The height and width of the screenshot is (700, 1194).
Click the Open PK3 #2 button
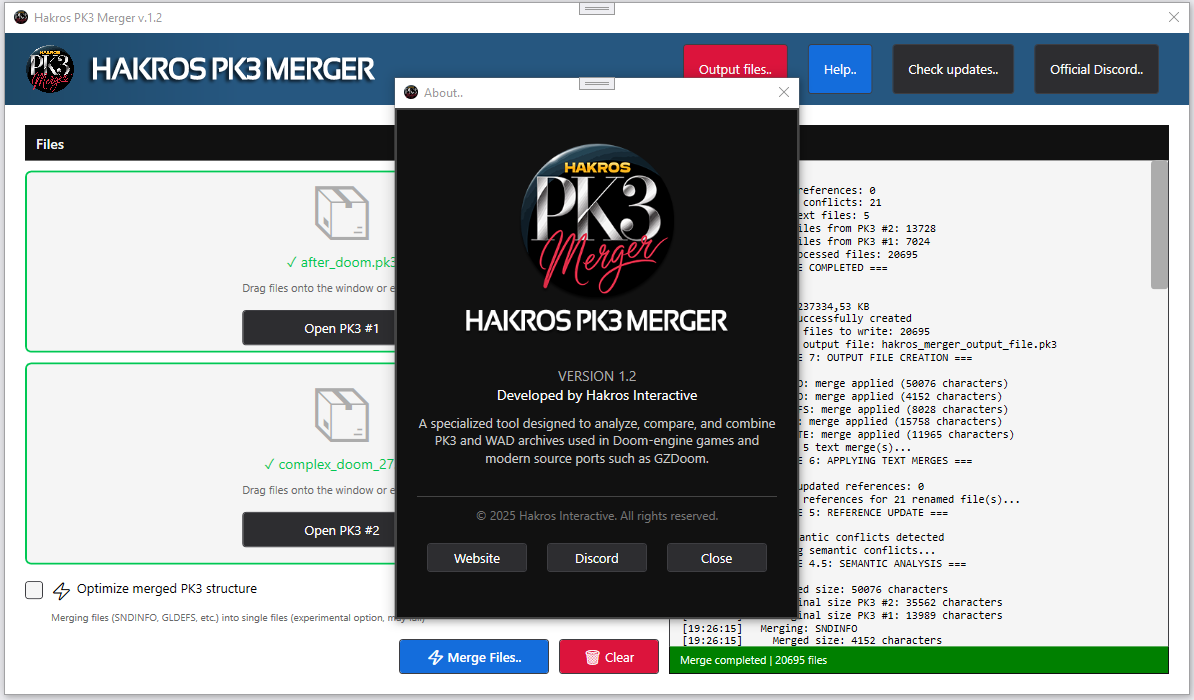(x=320, y=530)
